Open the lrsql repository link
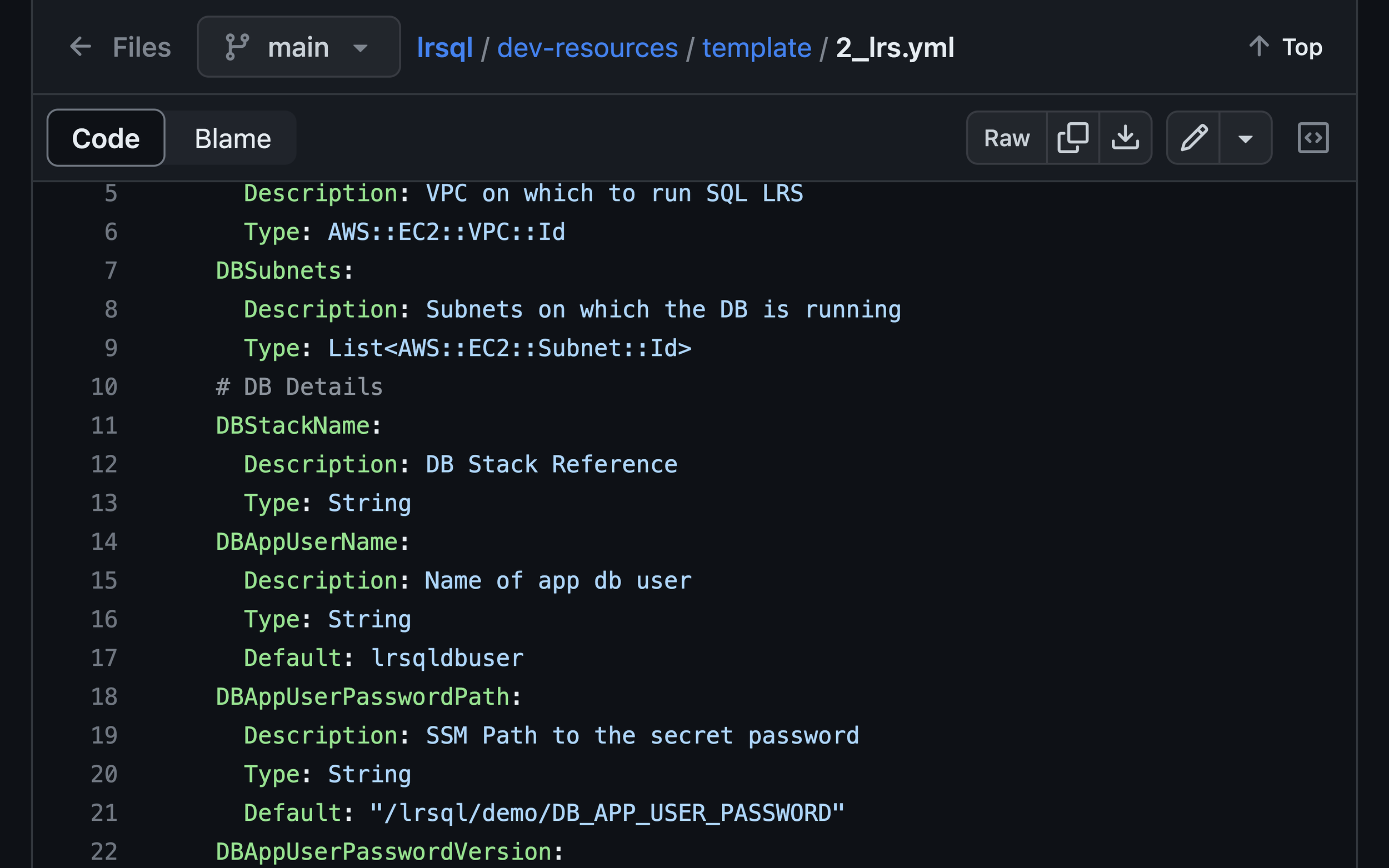 [445, 48]
